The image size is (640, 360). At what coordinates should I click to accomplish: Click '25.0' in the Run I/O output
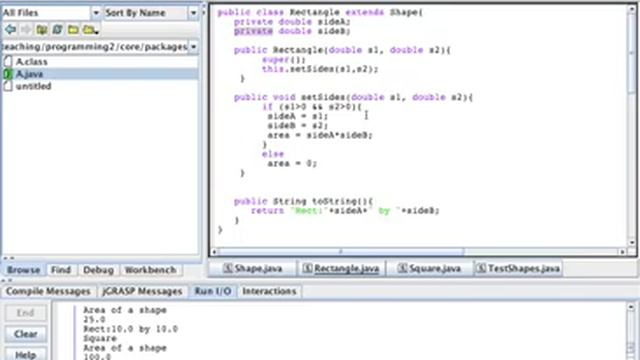[94, 320]
